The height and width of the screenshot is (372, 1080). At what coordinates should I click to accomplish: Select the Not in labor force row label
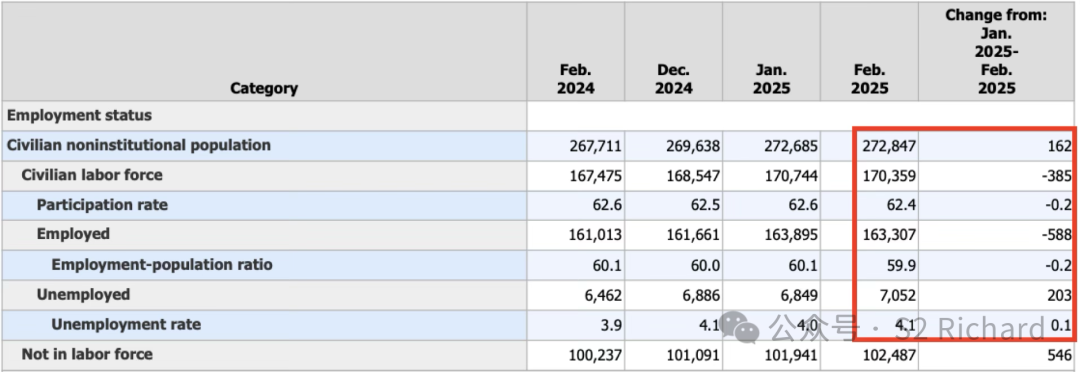[x=87, y=354]
